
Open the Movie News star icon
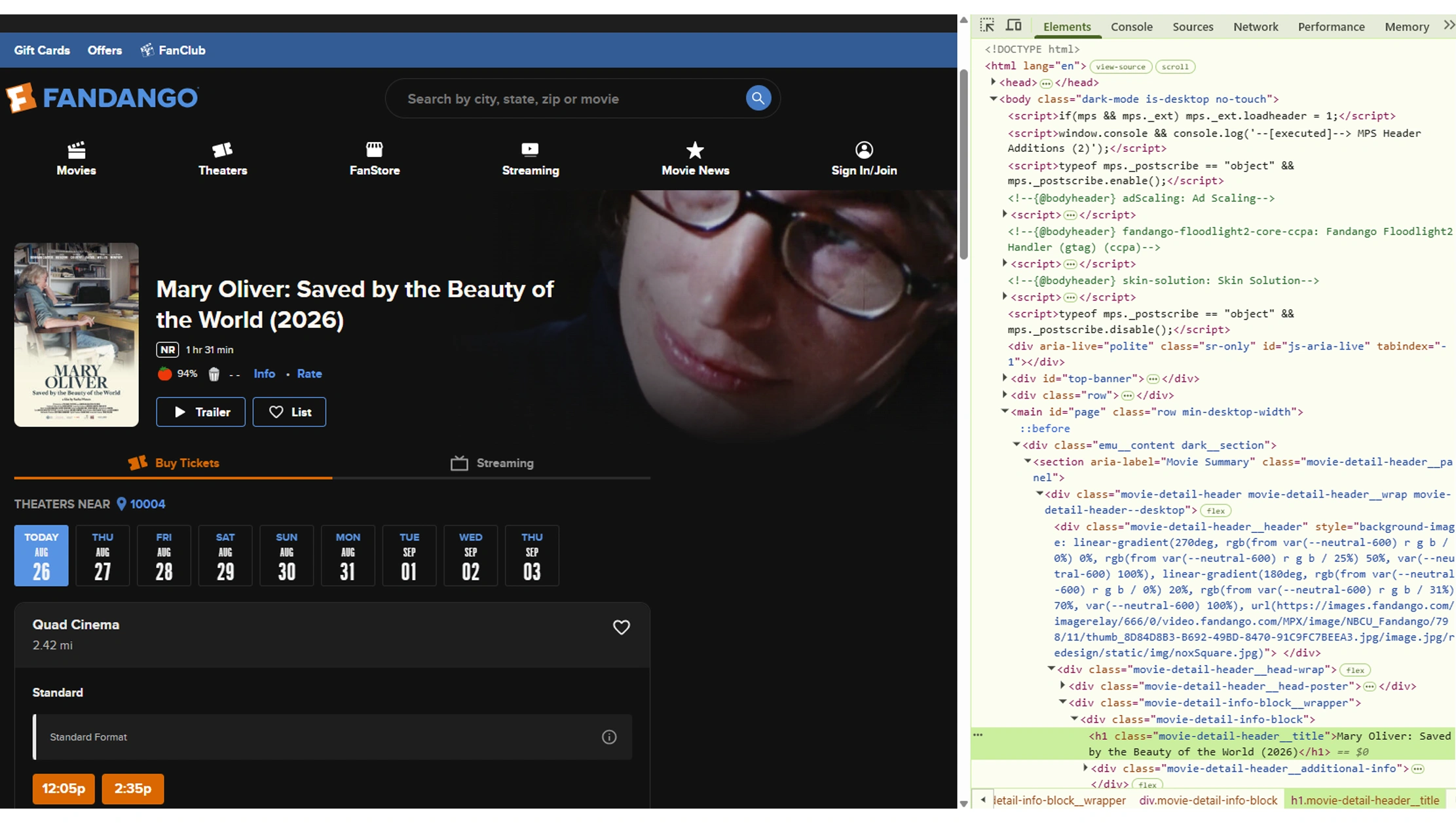click(x=695, y=150)
